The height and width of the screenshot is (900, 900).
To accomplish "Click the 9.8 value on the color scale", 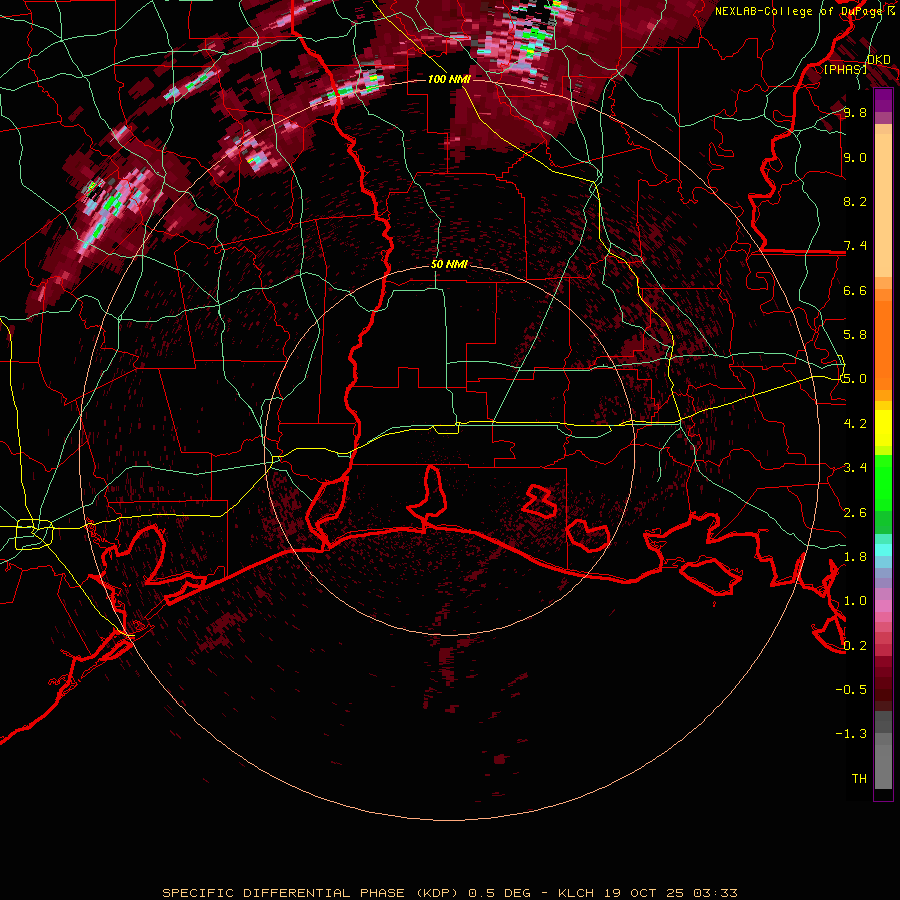I will click(x=855, y=113).
